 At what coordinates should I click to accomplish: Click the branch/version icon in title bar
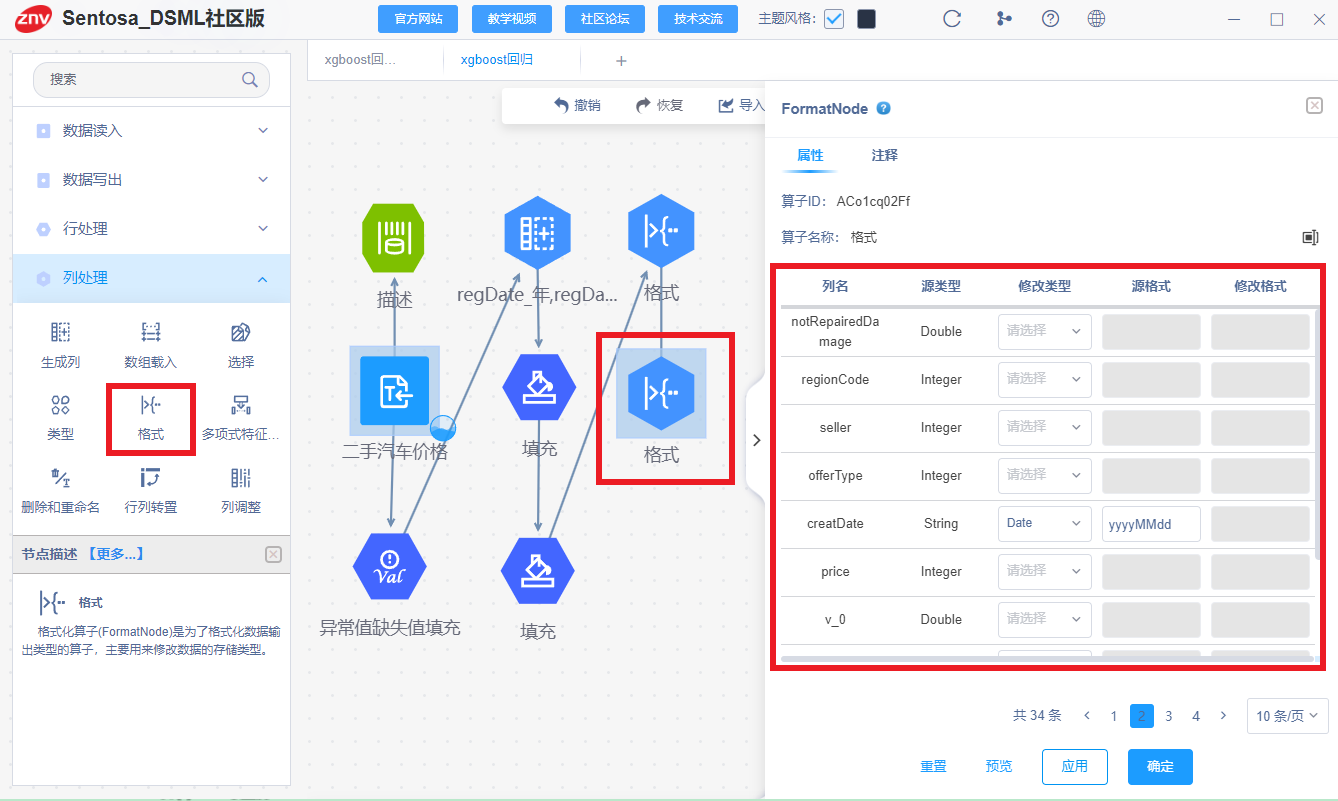point(1004,19)
